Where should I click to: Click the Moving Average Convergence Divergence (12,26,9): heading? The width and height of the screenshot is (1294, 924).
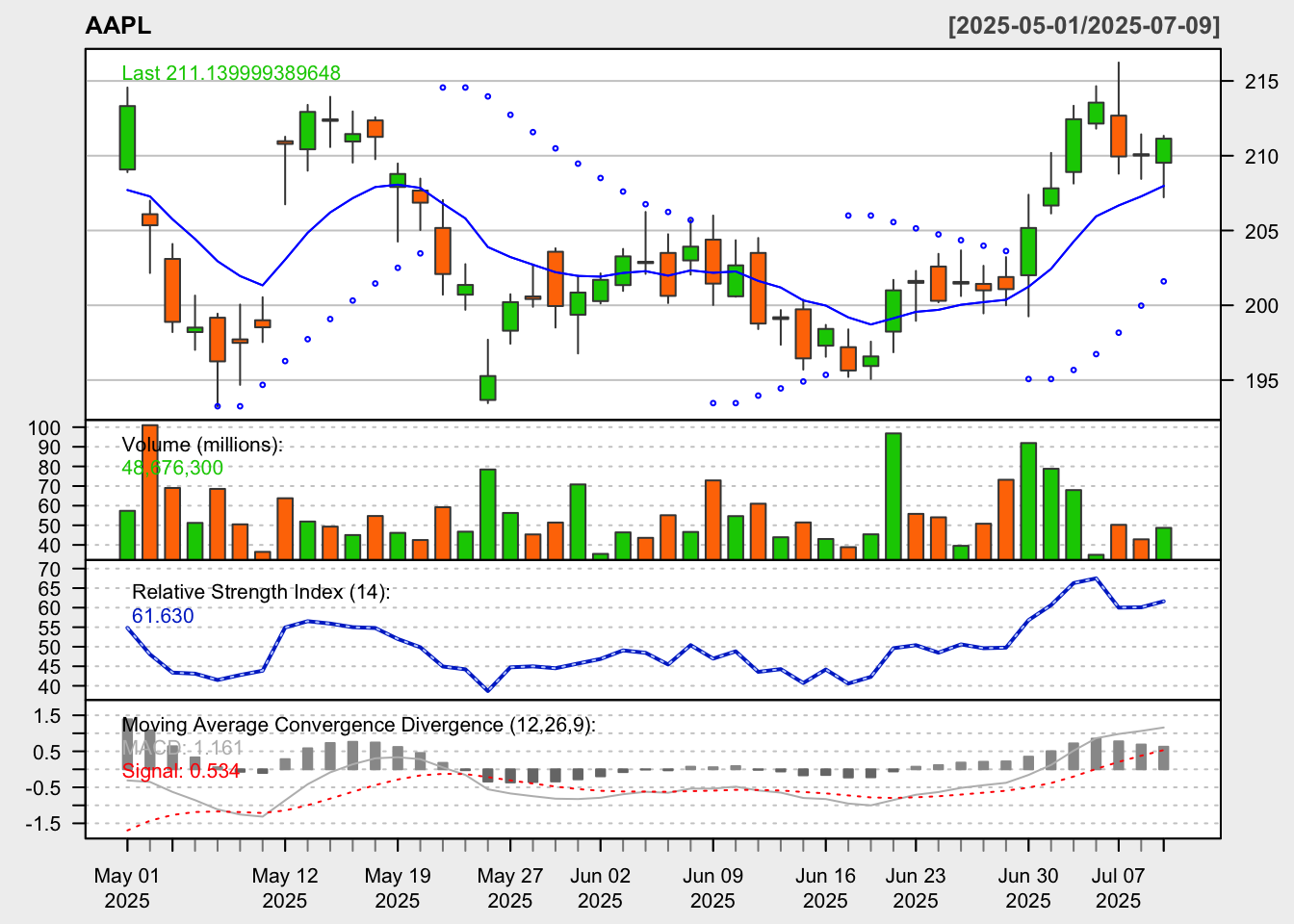[x=359, y=725]
